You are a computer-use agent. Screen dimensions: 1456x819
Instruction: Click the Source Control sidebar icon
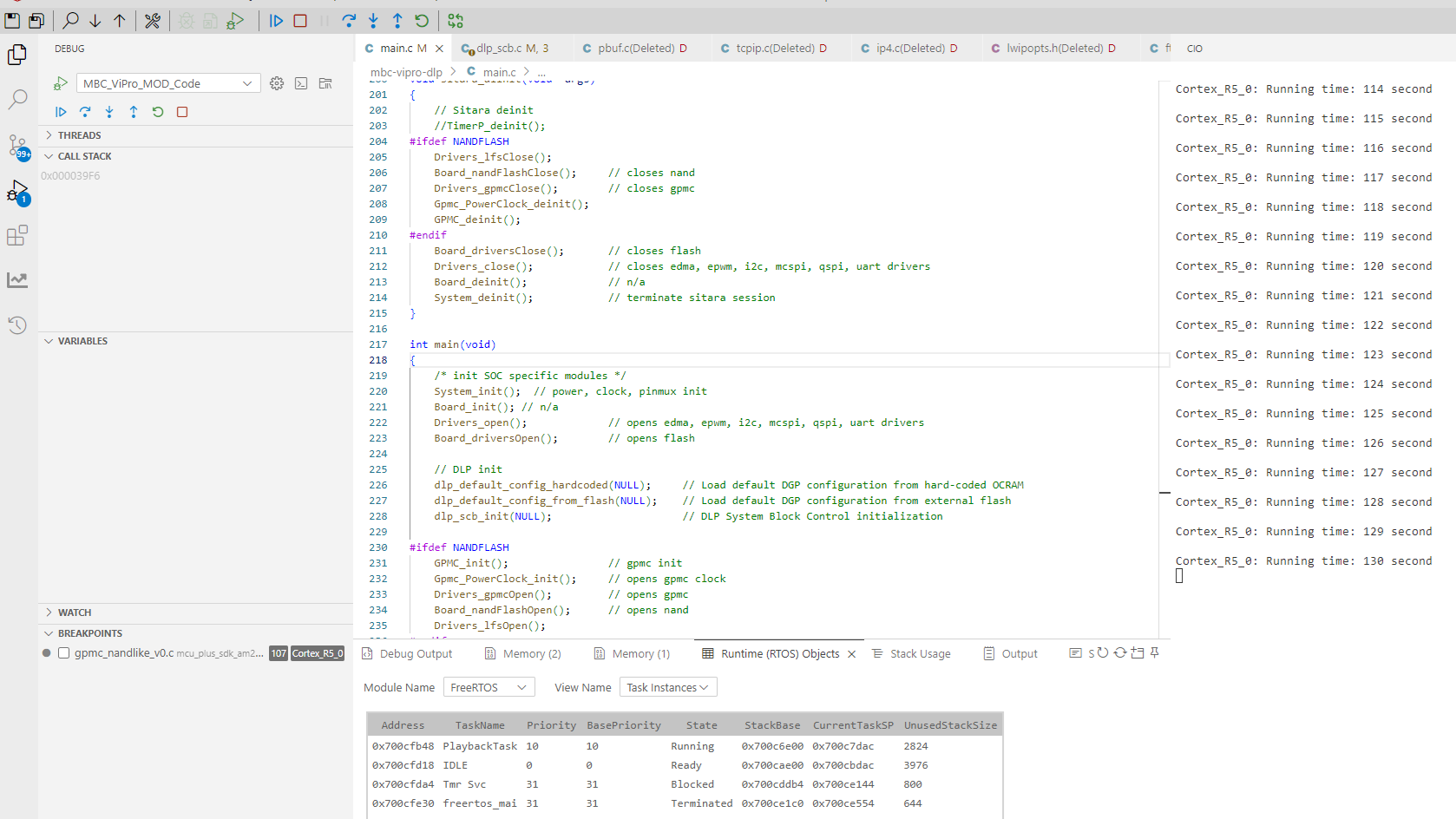tap(17, 145)
